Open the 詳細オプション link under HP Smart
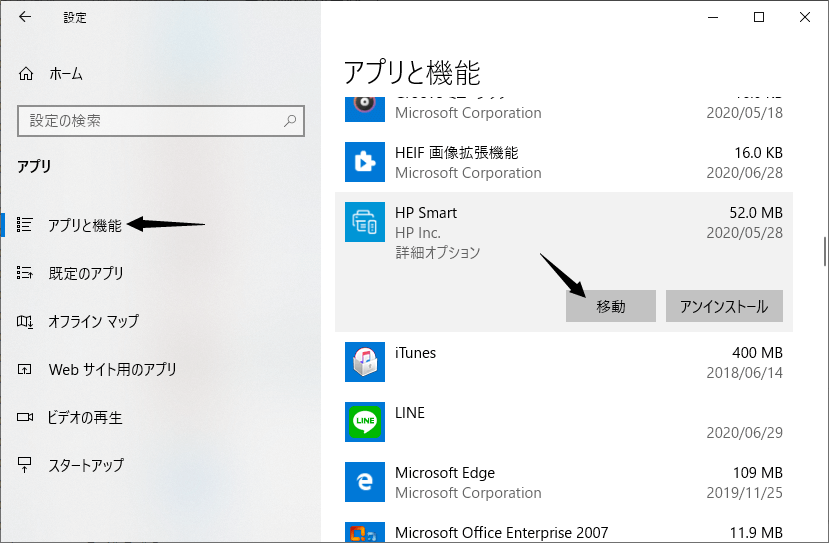This screenshot has height=543, width=829. tap(438, 252)
